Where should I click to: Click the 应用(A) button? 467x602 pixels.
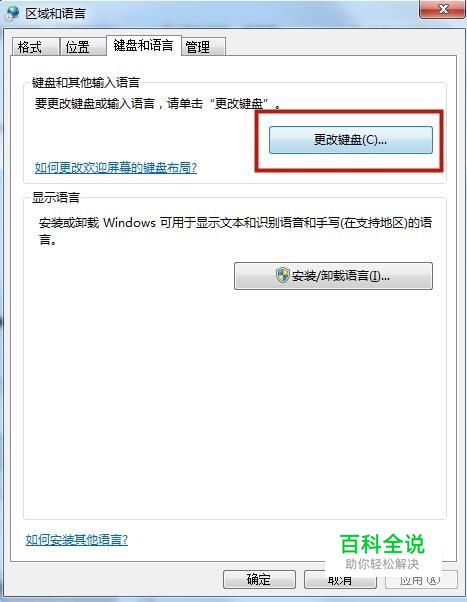[421, 580]
